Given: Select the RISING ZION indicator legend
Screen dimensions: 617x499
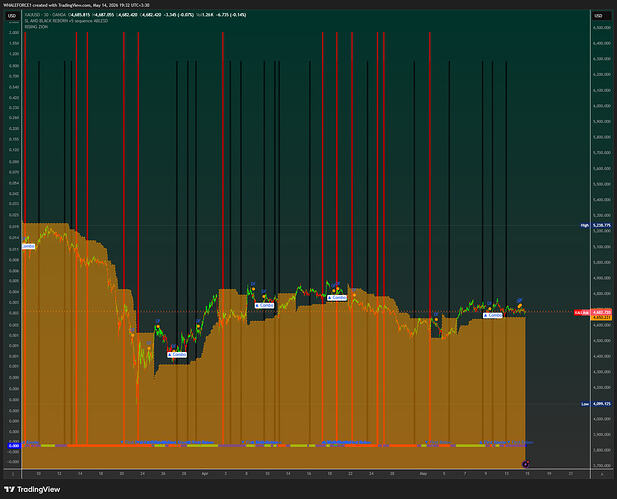Looking at the screenshot, I should (36, 27).
